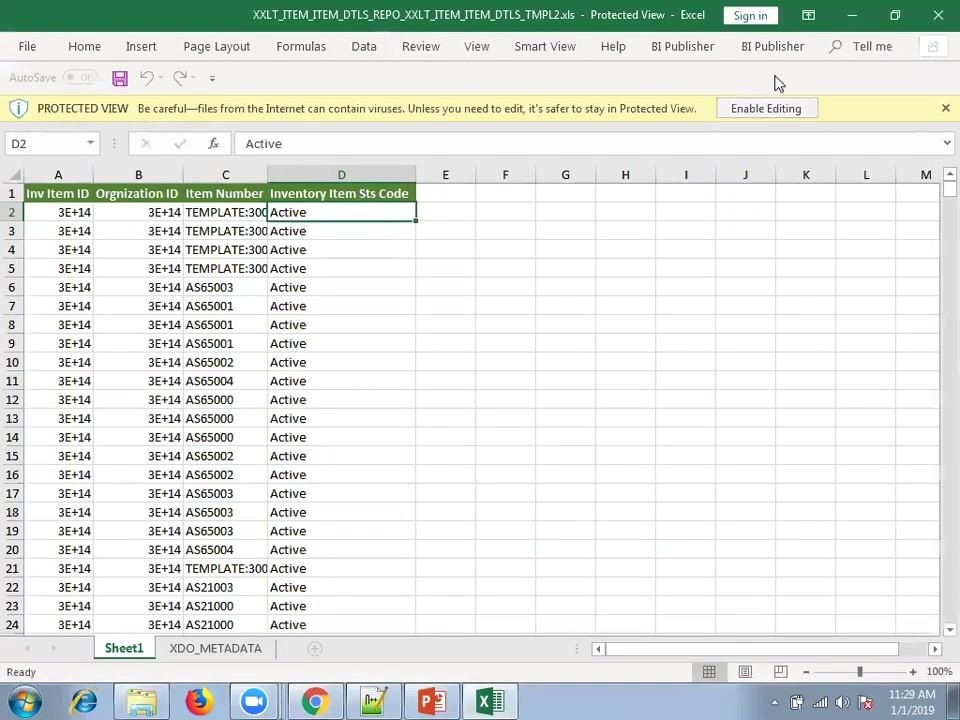Screen dimensions: 960x720
Task: Click the Save icon in Quick Access toolbar
Action: (119, 78)
